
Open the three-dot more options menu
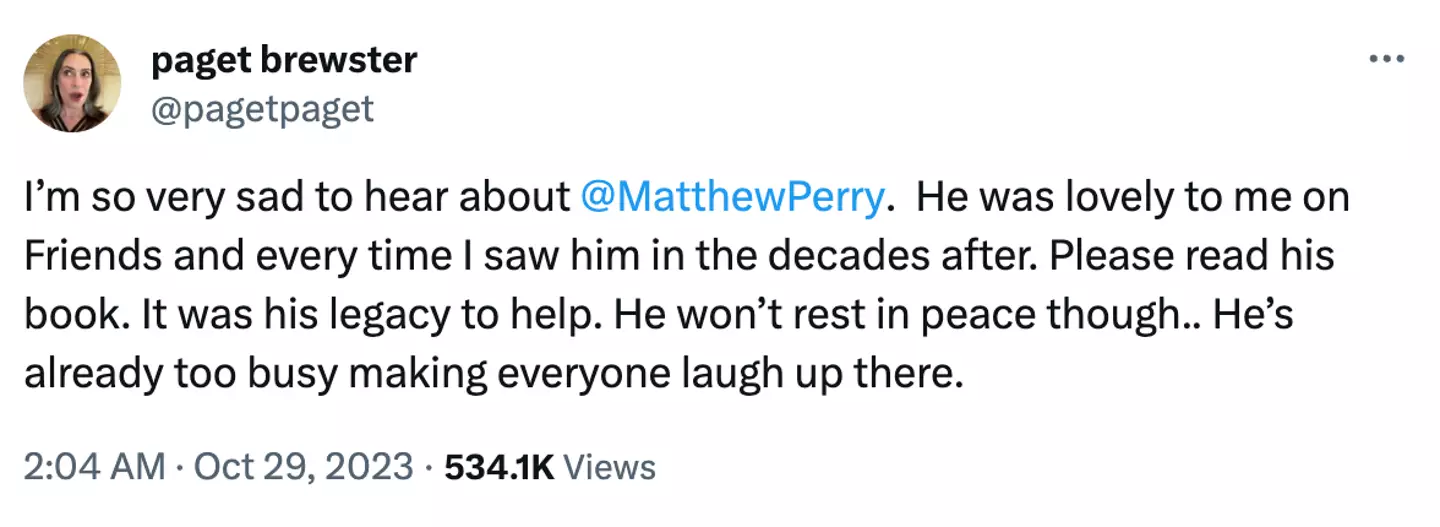click(x=1386, y=58)
